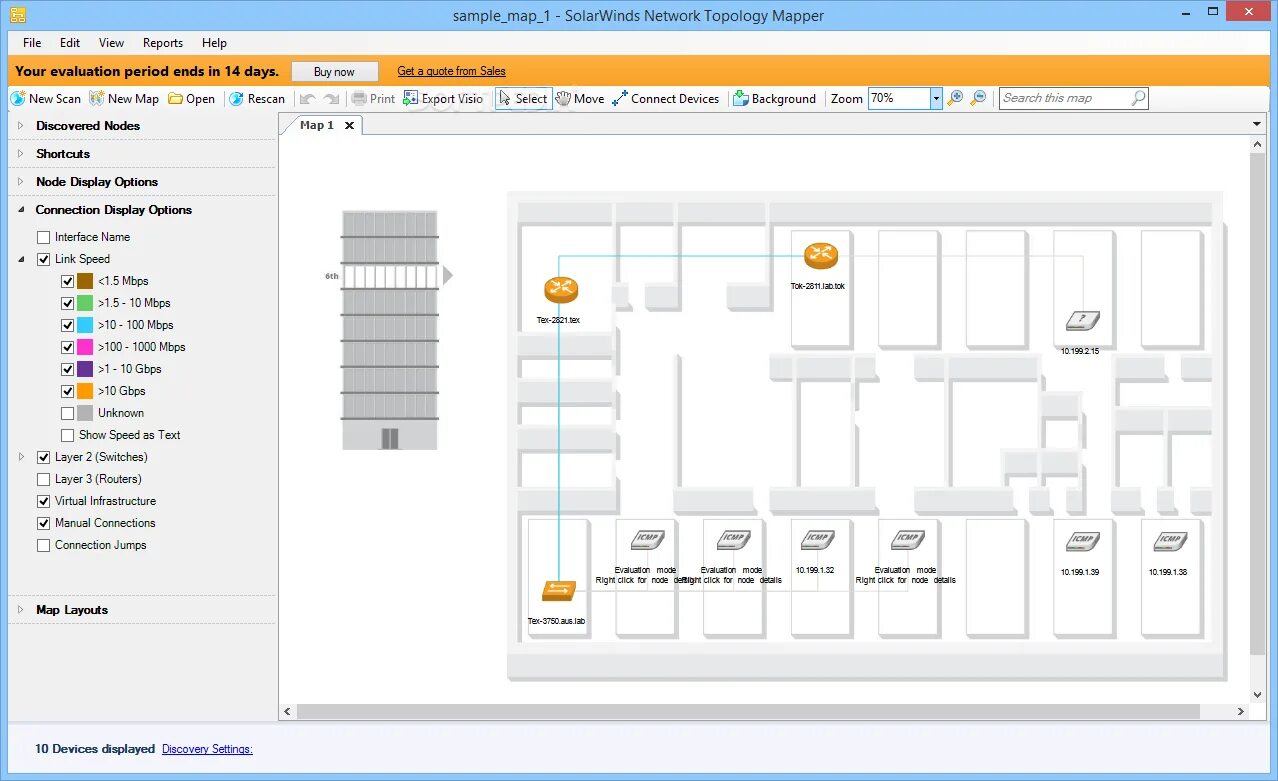Toggle the >10 - 100 Mbps checkbox

67,325
